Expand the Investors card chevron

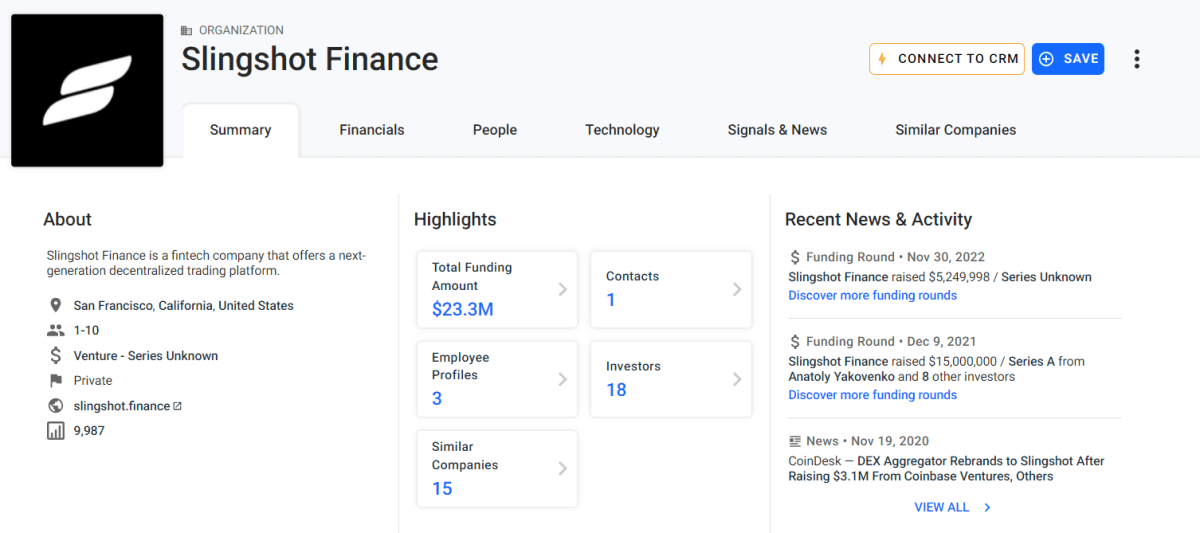click(x=736, y=379)
